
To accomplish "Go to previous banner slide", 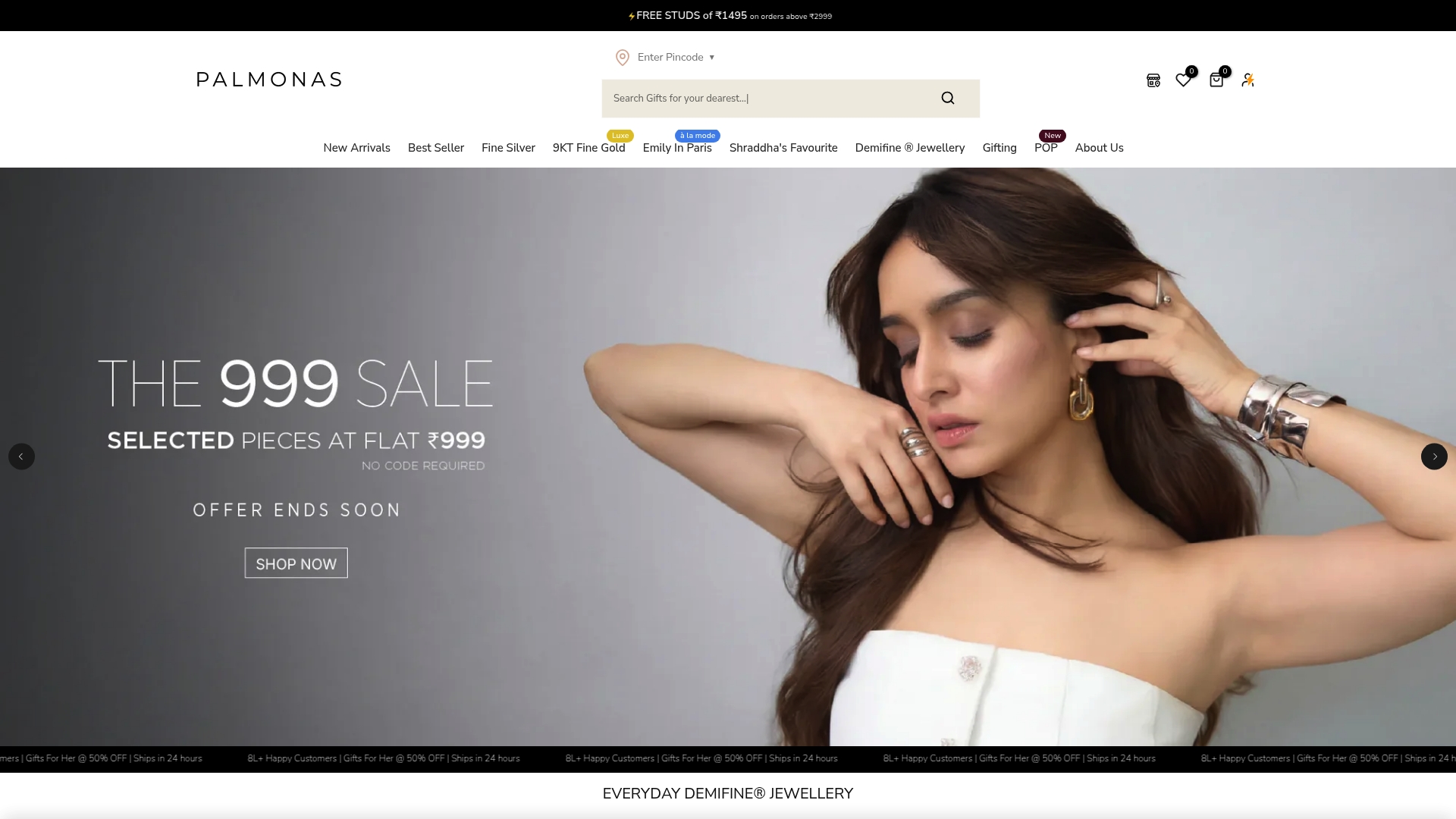I will pos(21,457).
